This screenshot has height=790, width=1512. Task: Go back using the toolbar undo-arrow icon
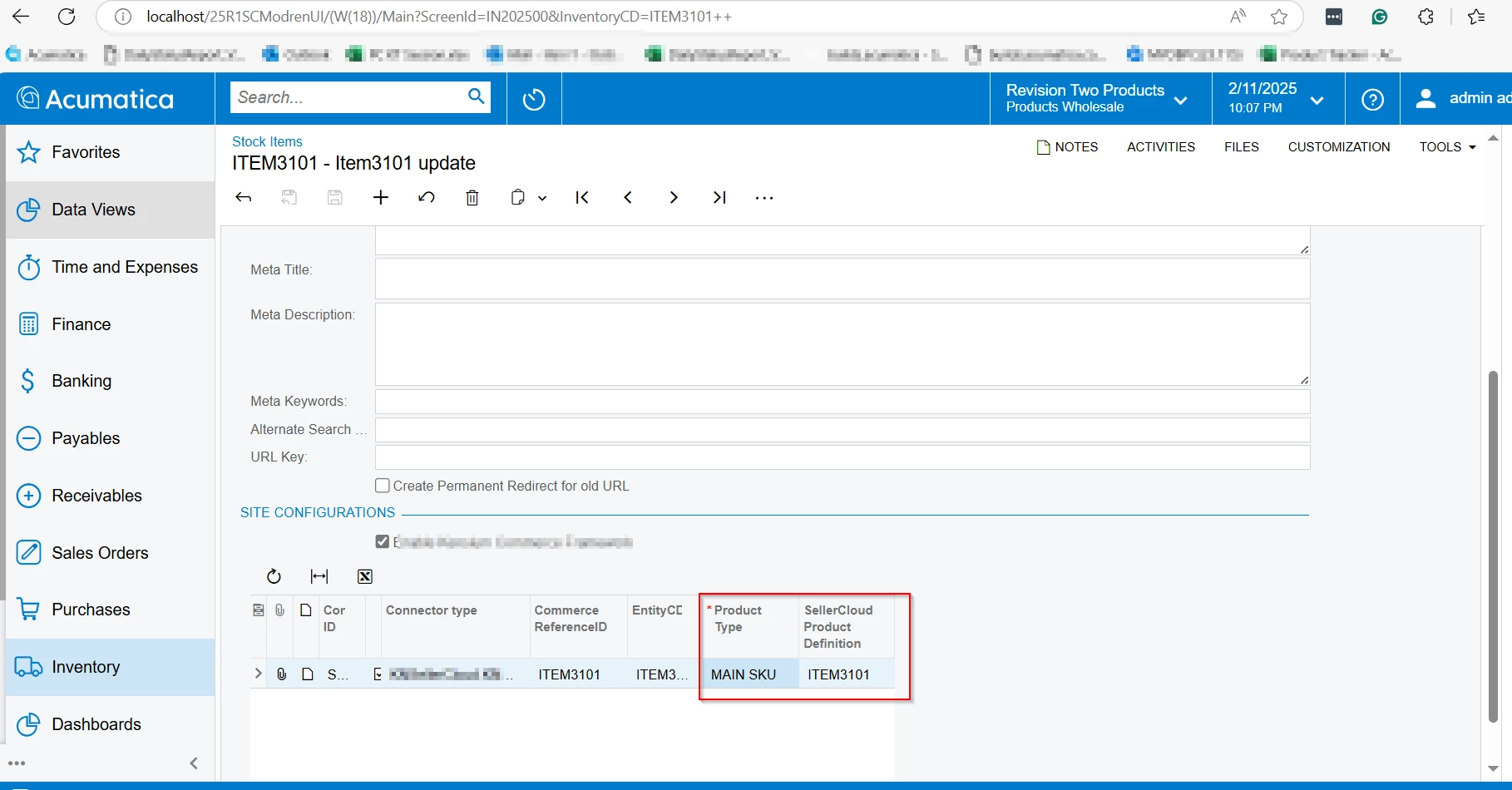[244, 197]
